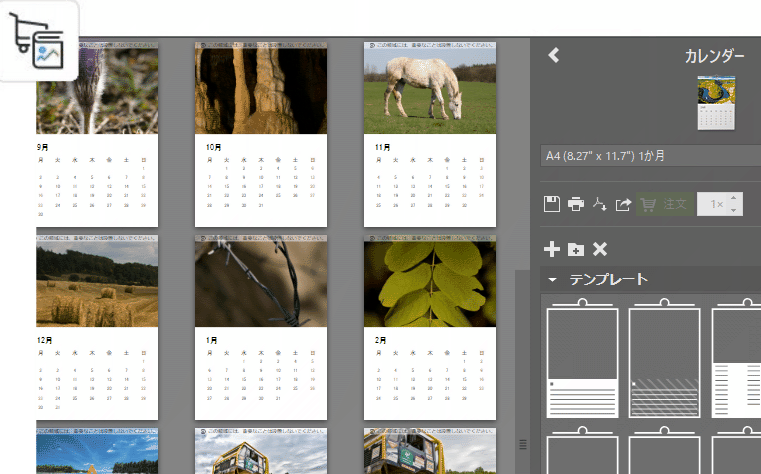Select the first template with lined bottom
This screenshot has height=474, width=761.
click(x=582, y=359)
